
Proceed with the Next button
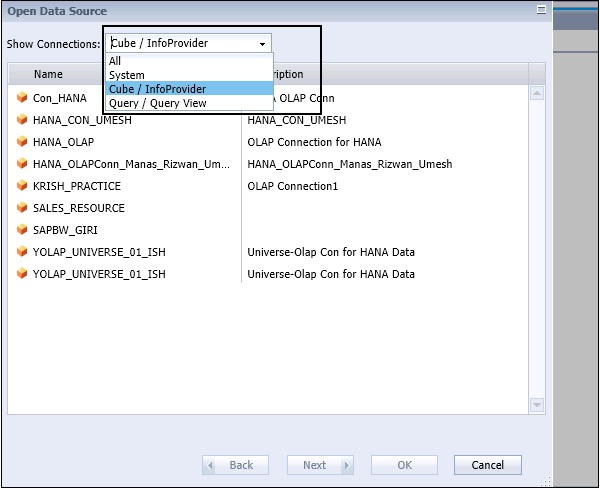click(x=320, y=465)
